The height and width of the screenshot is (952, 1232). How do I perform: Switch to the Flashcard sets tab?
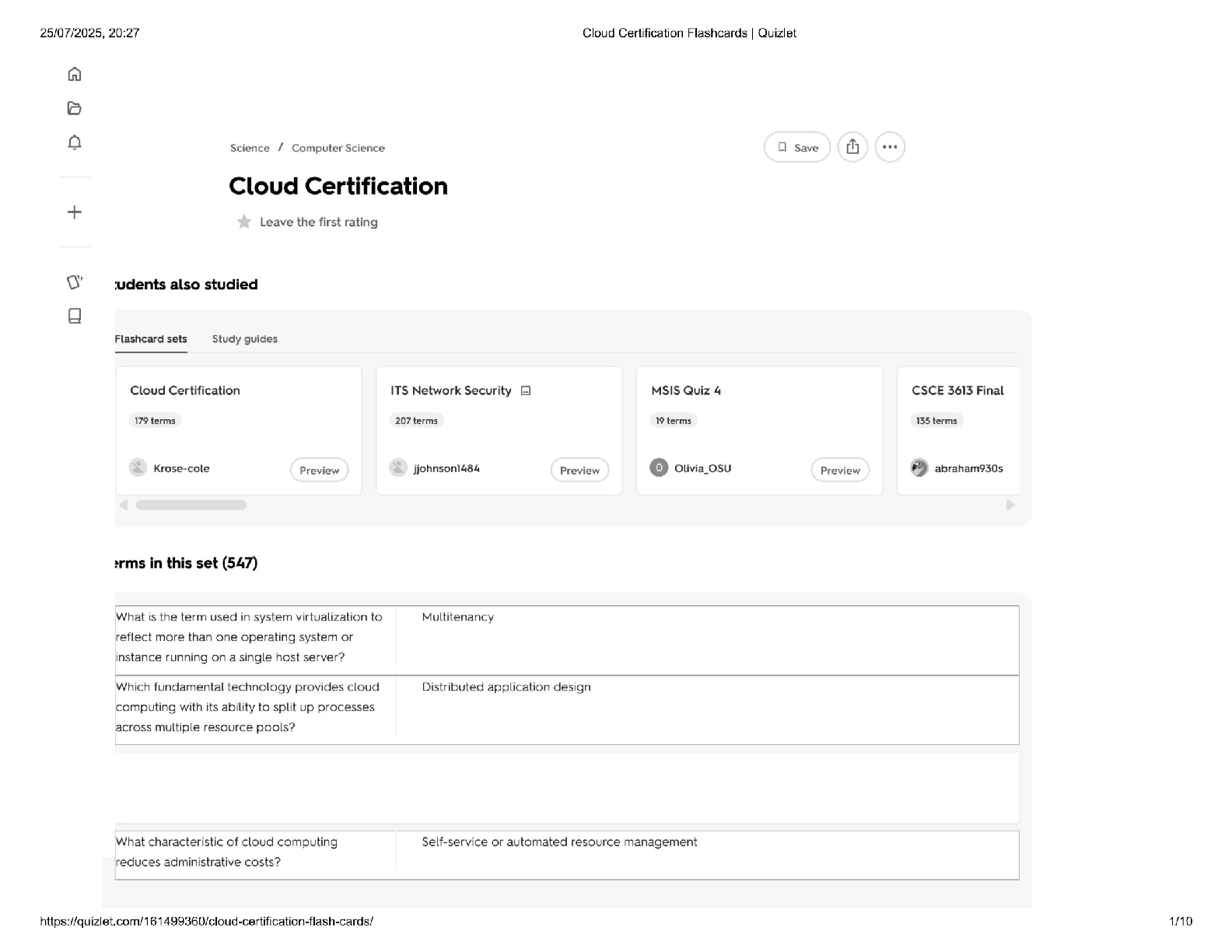pyautogui.click(x=151, y=339)
